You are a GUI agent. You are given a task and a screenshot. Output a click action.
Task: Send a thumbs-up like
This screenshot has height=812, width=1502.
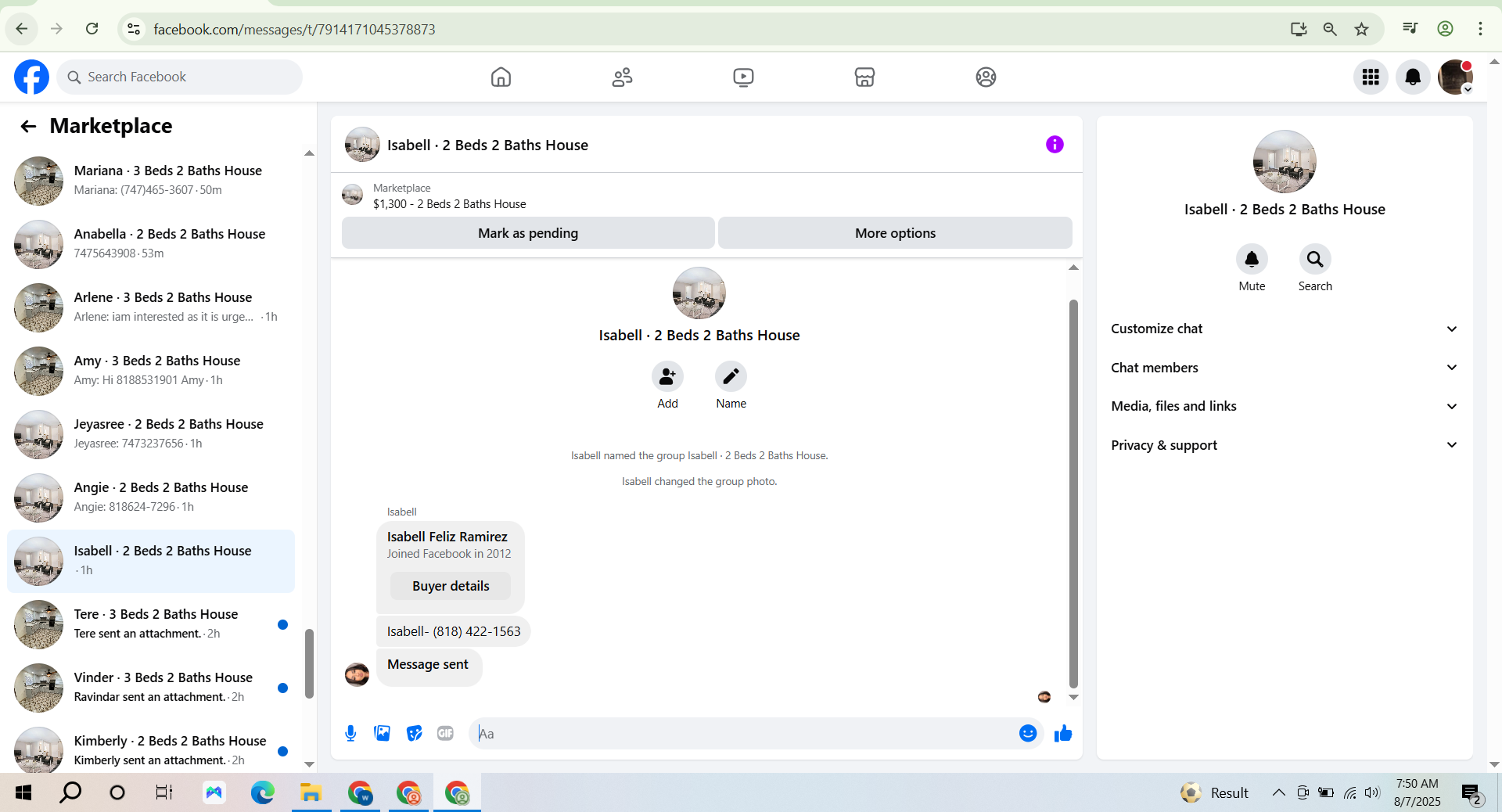[1063, 733]
